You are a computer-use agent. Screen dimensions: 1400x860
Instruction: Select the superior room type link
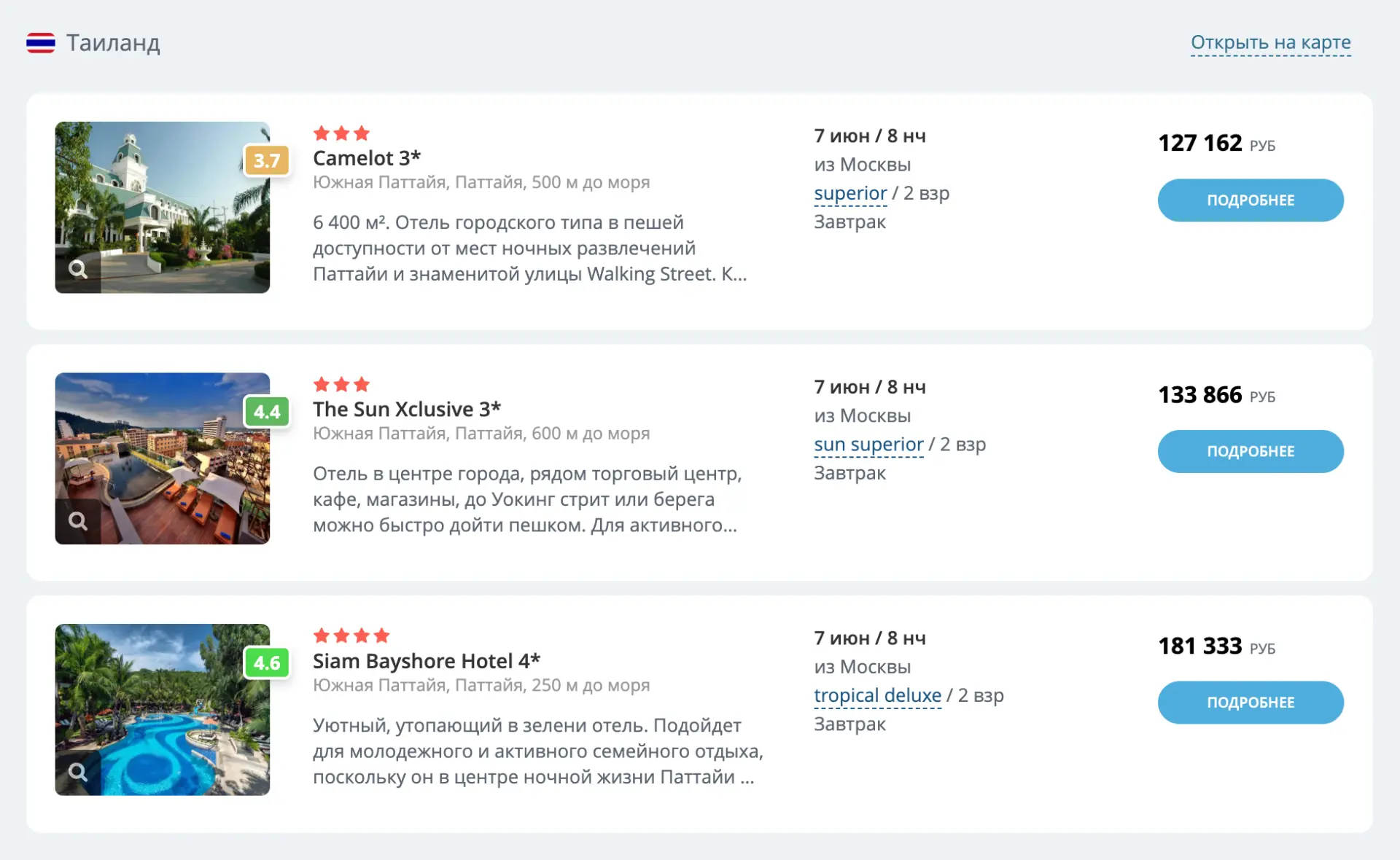coord(850,193)
